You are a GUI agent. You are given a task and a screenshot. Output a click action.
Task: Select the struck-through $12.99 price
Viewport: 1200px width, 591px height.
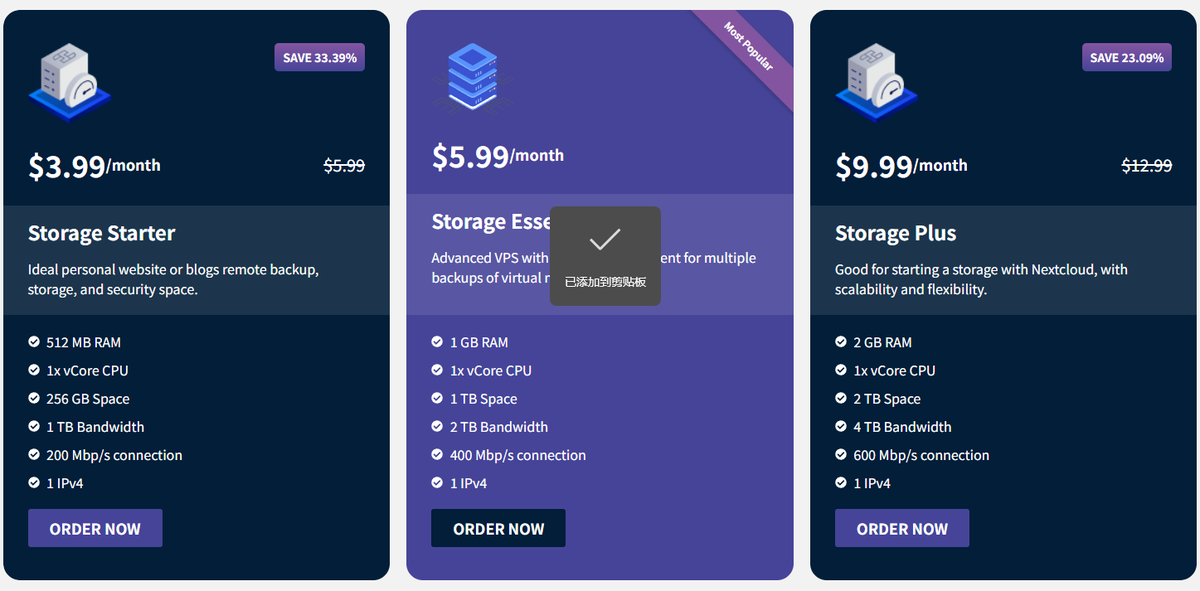pyautogui.click(x=1147, y=166)
